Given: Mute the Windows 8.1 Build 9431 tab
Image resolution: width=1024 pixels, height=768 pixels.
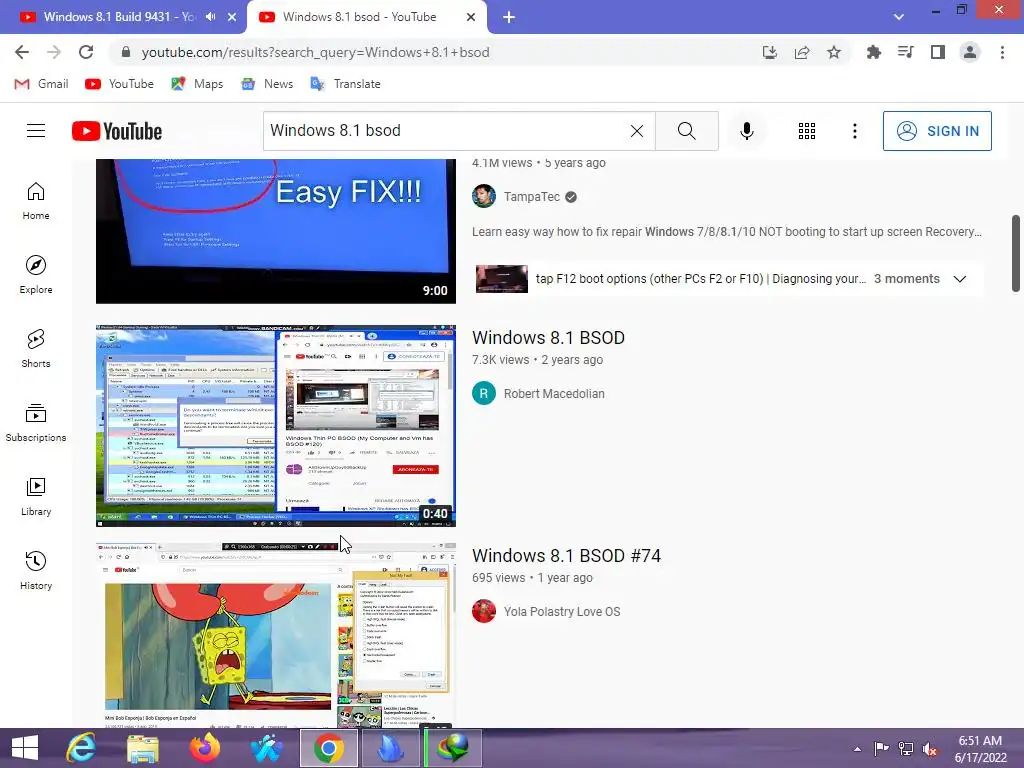Looking at the screenshot, I should pyautogui.click(x=210, y=17).
